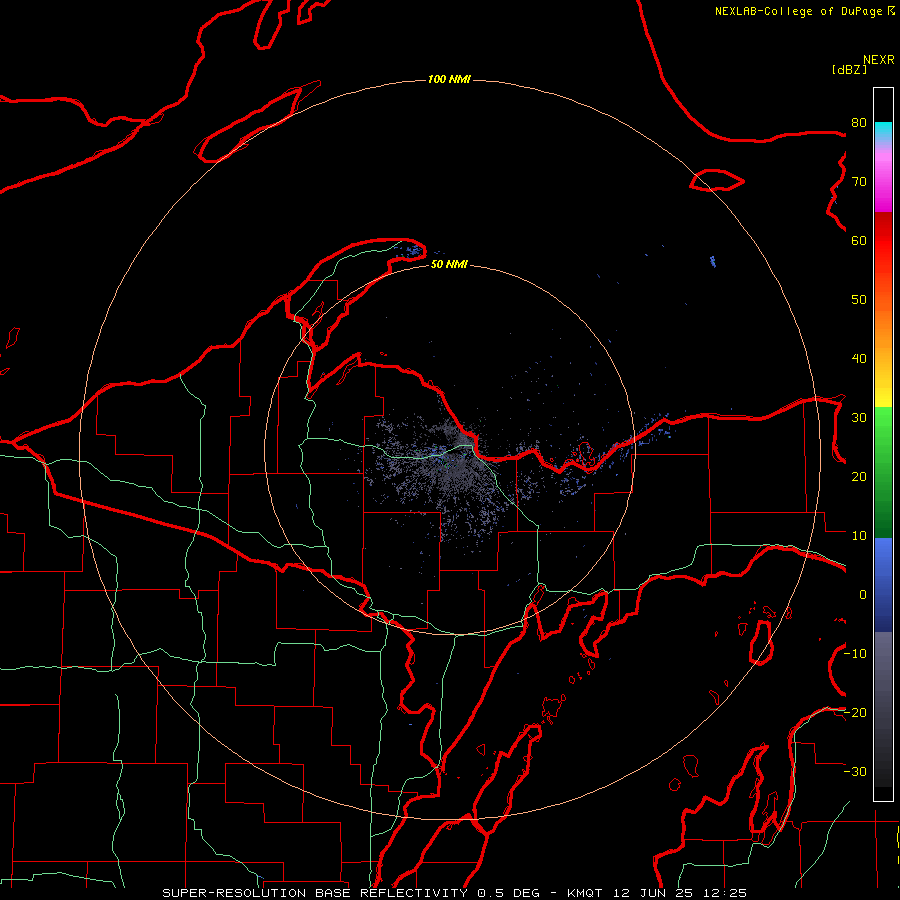Viewport: 900px width, 900px height.
Task: Click the [dBZ] unit label
Action: click(x=849, y=70)
